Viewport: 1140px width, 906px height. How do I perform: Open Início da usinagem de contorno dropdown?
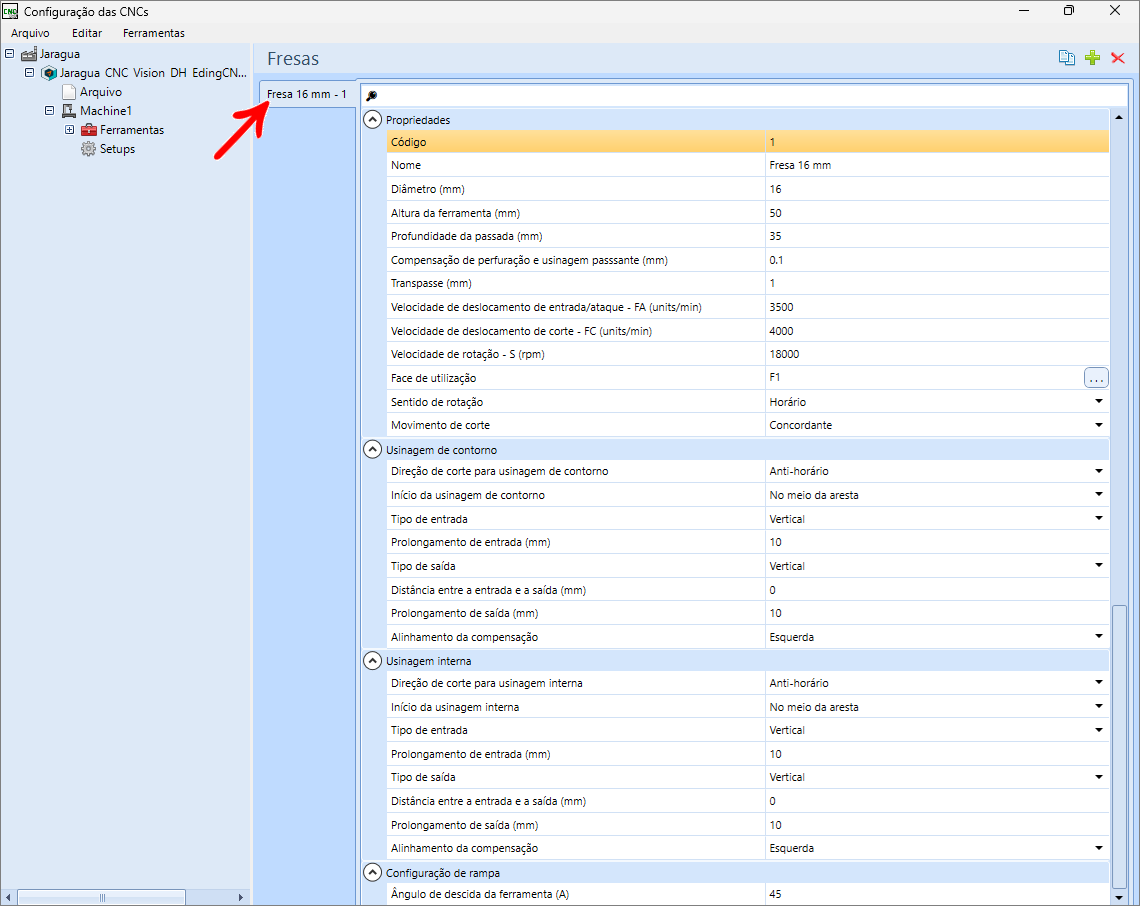click(1098, 495)
